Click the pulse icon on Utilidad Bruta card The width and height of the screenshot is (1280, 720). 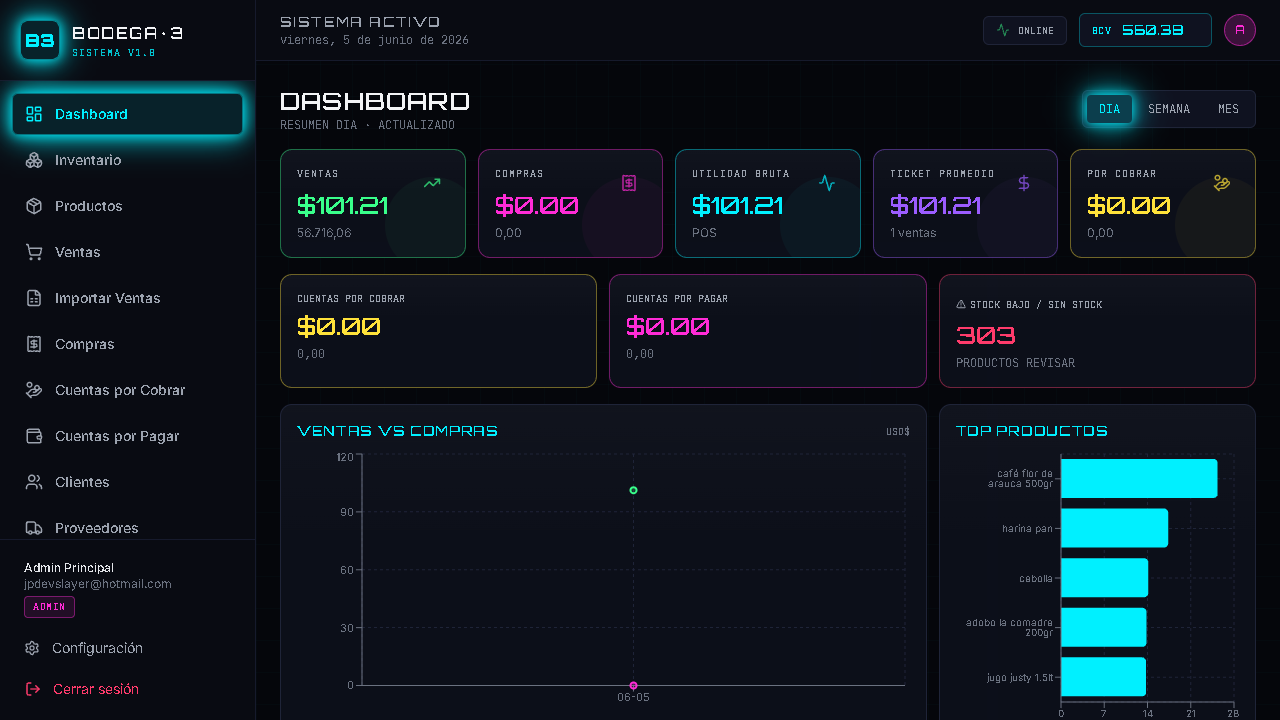tap(827, 183)
